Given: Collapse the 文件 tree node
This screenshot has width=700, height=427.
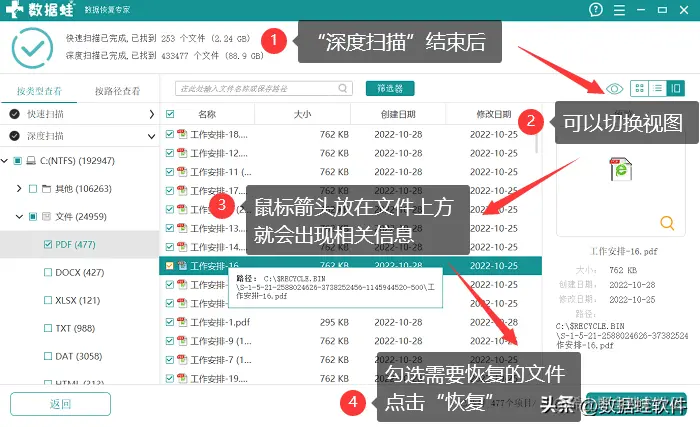Looking at the screenshot, I should (x=19, y=217).
